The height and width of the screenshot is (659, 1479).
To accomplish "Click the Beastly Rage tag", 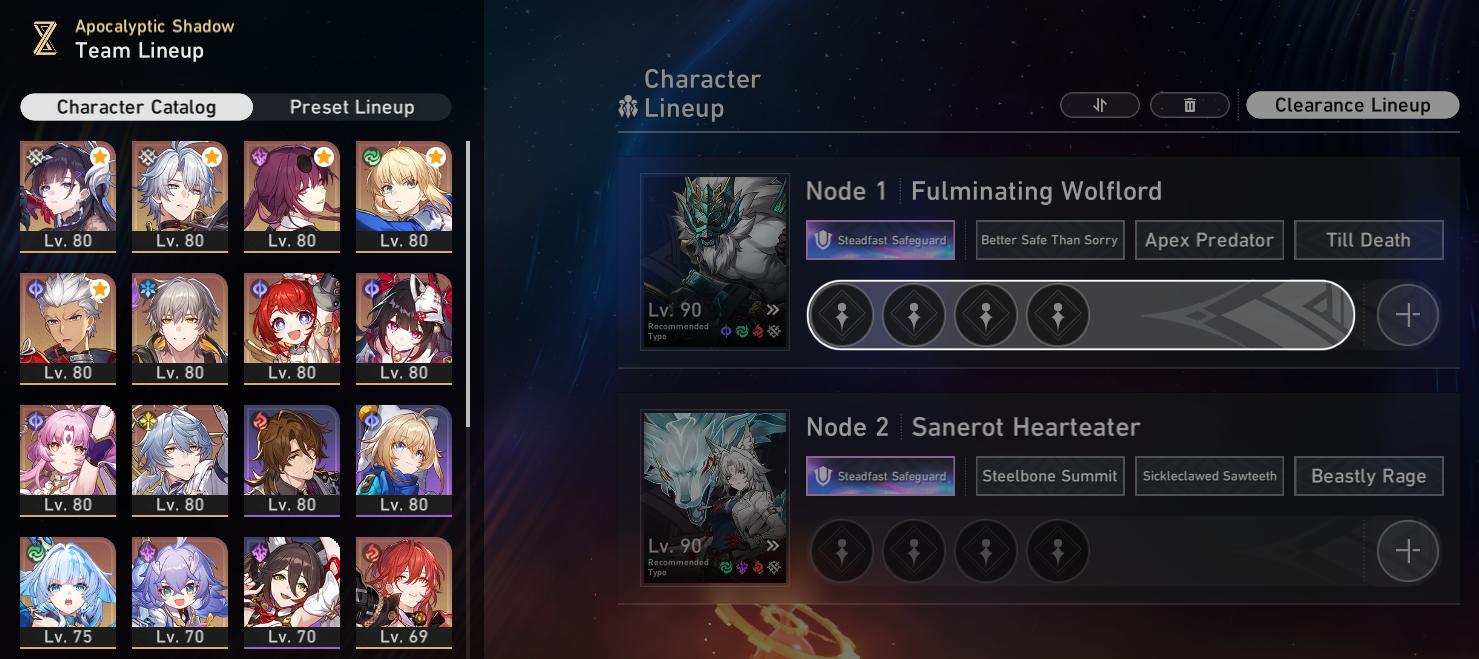I will [1369, 476].
